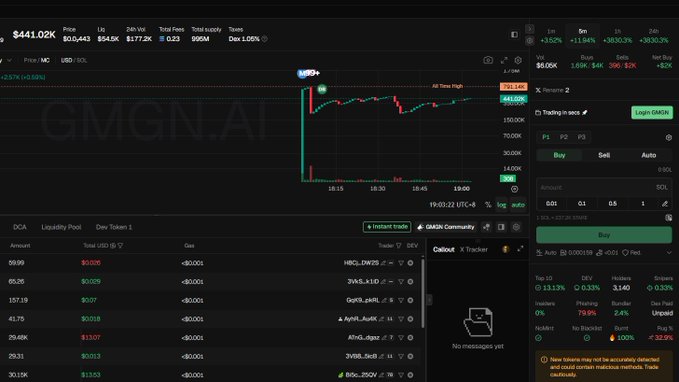Click the target icon in ATnG..dgaz row
Screen dimensions: 679x382
coord(410,337)
